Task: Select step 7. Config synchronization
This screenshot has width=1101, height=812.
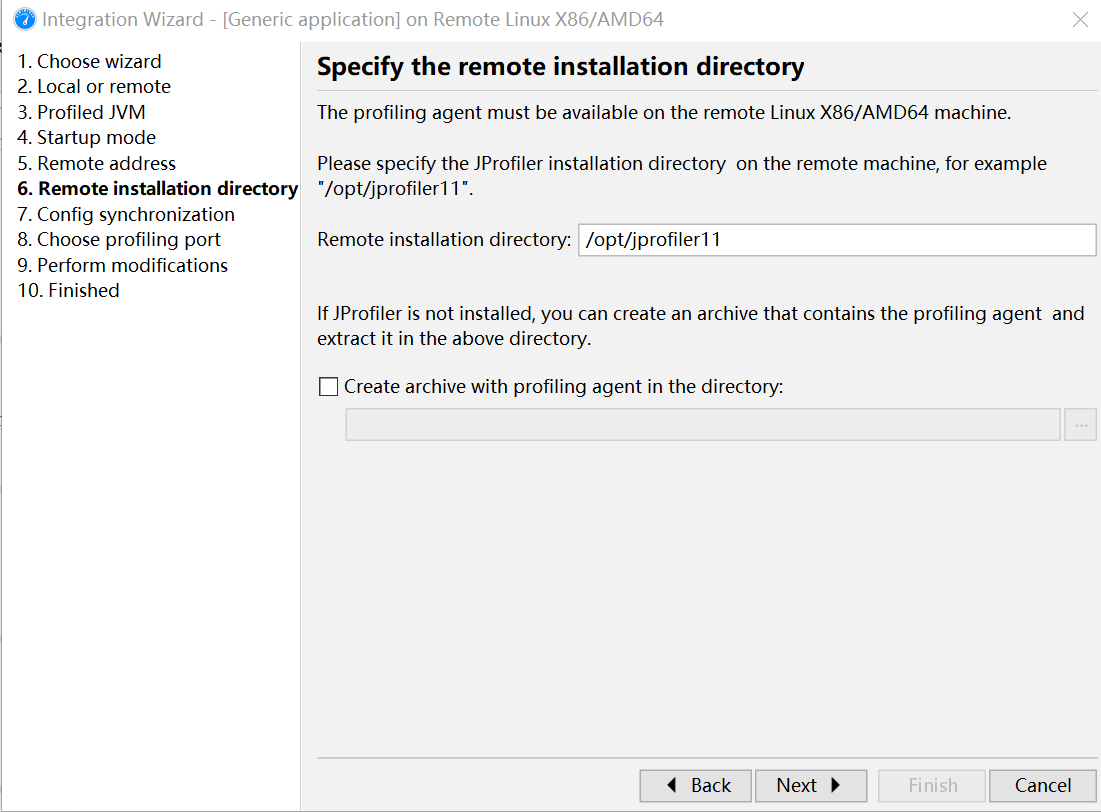Action: pos(126,214)
